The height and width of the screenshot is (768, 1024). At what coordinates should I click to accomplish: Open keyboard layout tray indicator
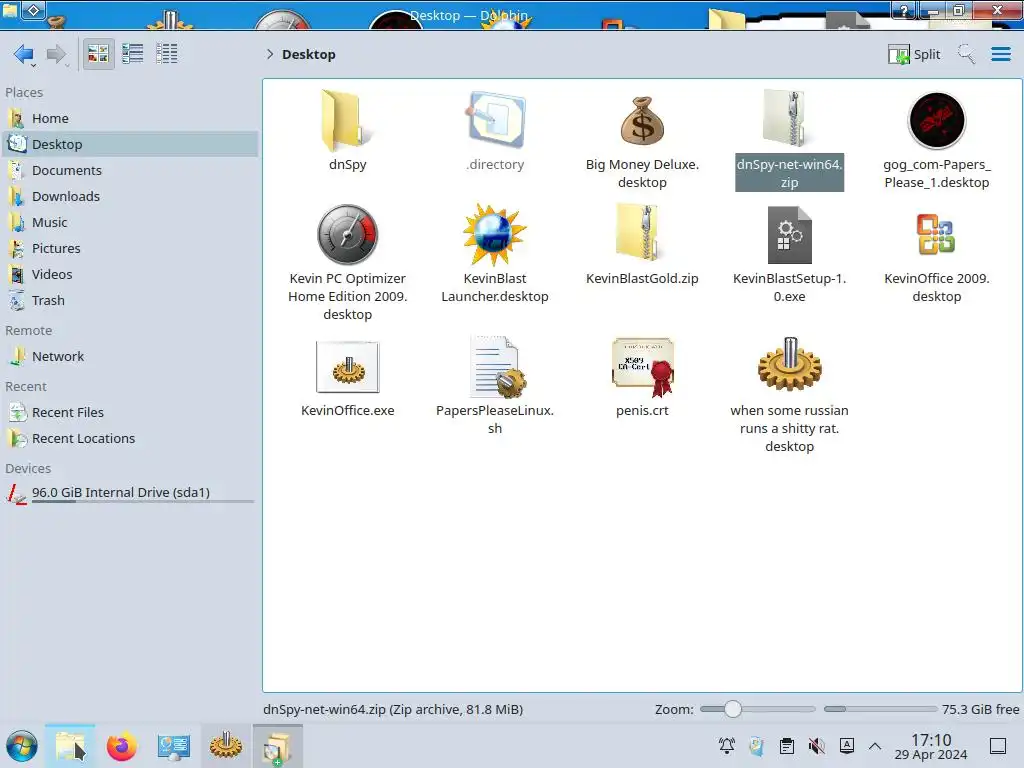click(x=846, y=746)
